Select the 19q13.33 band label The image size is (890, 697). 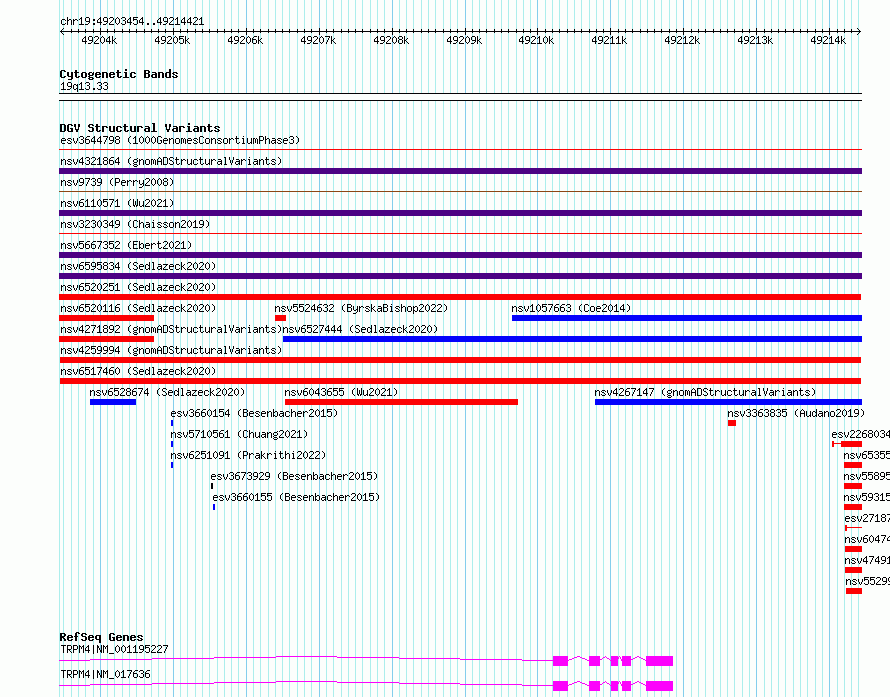coord(84,86)
